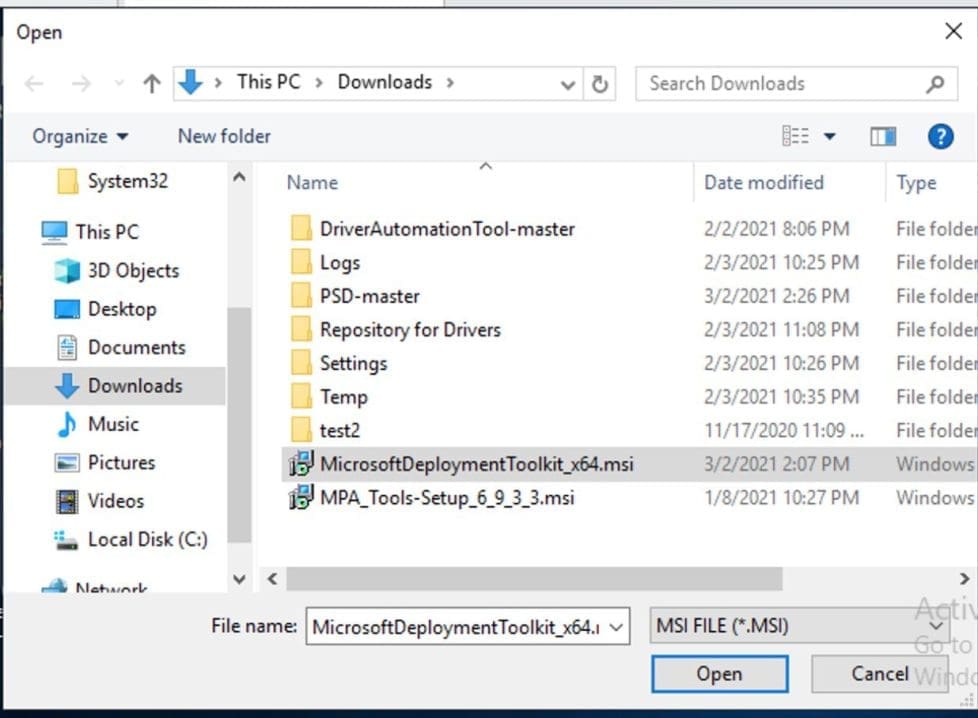Open the address bar previous locations dropdown
978x718 pixels.
click(x=568, y=84)
